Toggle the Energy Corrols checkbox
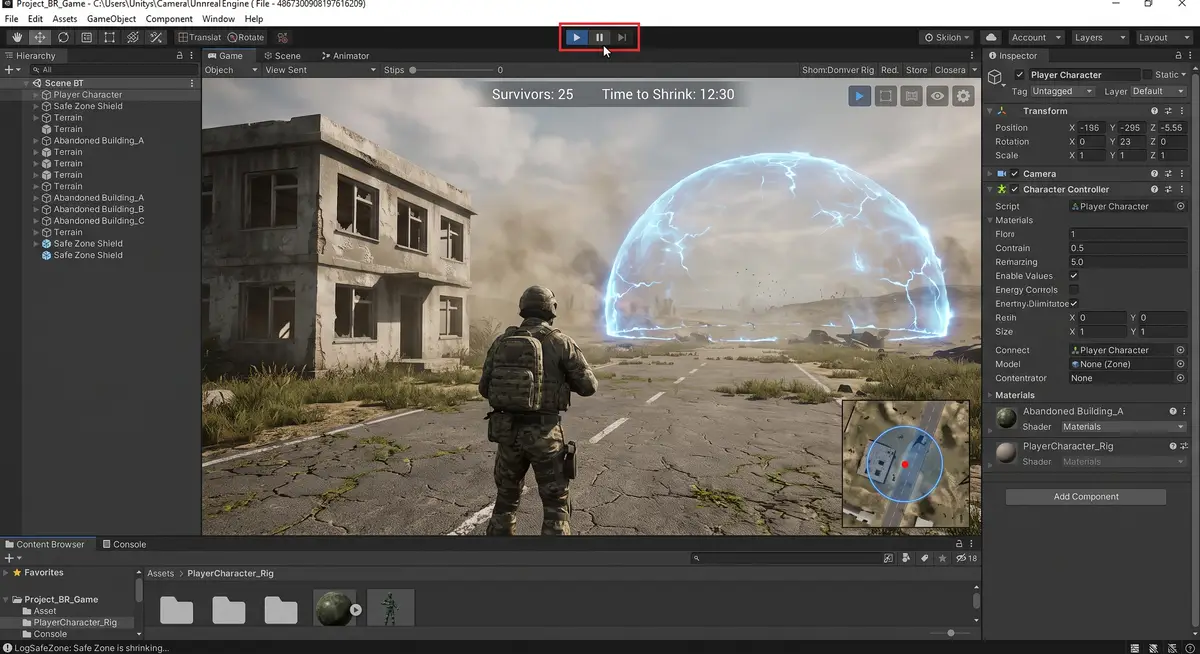The height and width of the screenshot is (654, 1200). point(1074,290)
